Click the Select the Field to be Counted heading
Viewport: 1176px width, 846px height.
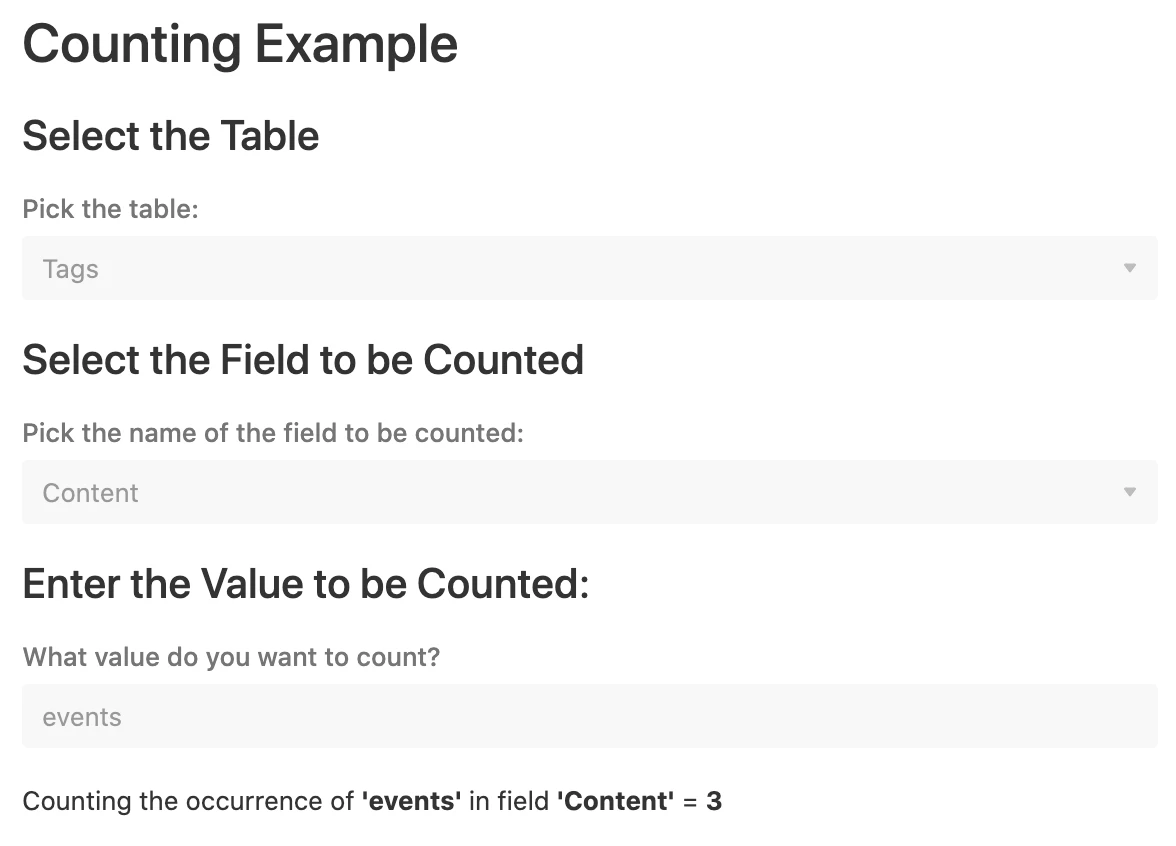click(303, 359)
